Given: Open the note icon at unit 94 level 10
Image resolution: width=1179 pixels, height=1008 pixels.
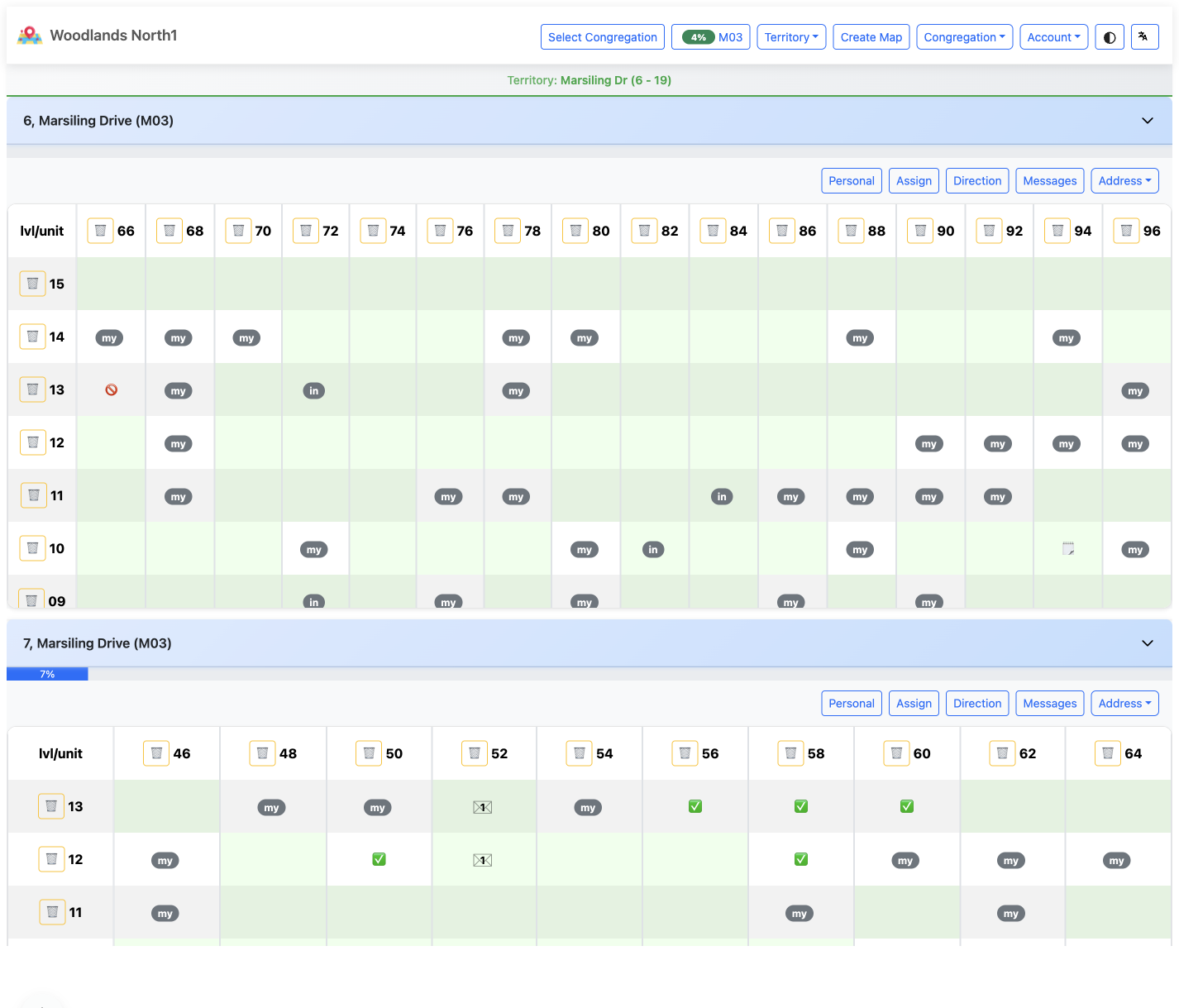Looking at the screenshot, I should click(1067, 548).
